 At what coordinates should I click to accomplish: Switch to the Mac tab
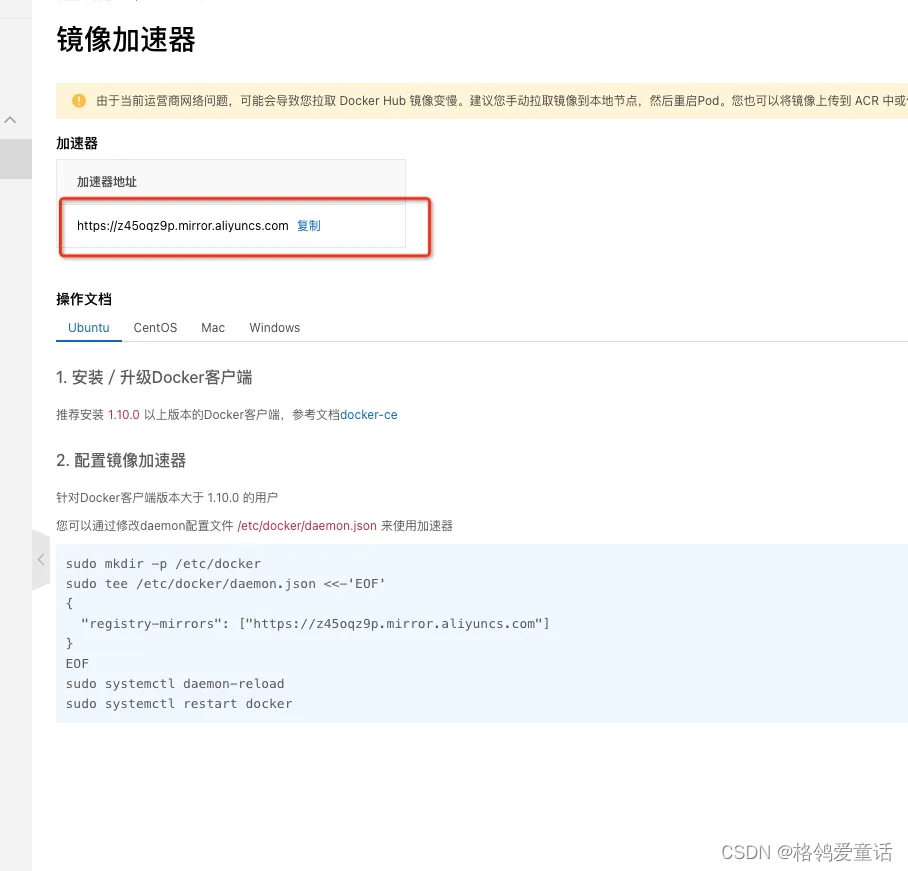tap(213, 327)
